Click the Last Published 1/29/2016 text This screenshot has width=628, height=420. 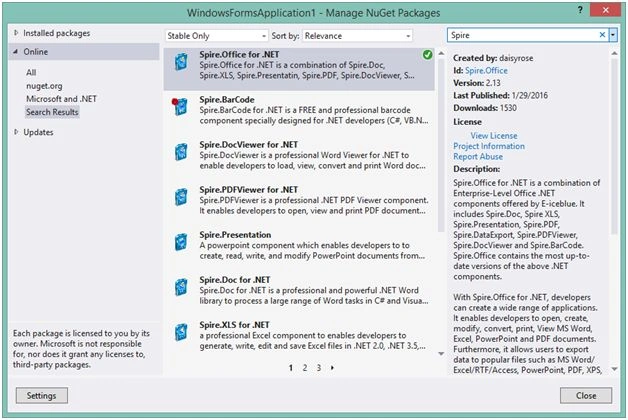[500, 95]
